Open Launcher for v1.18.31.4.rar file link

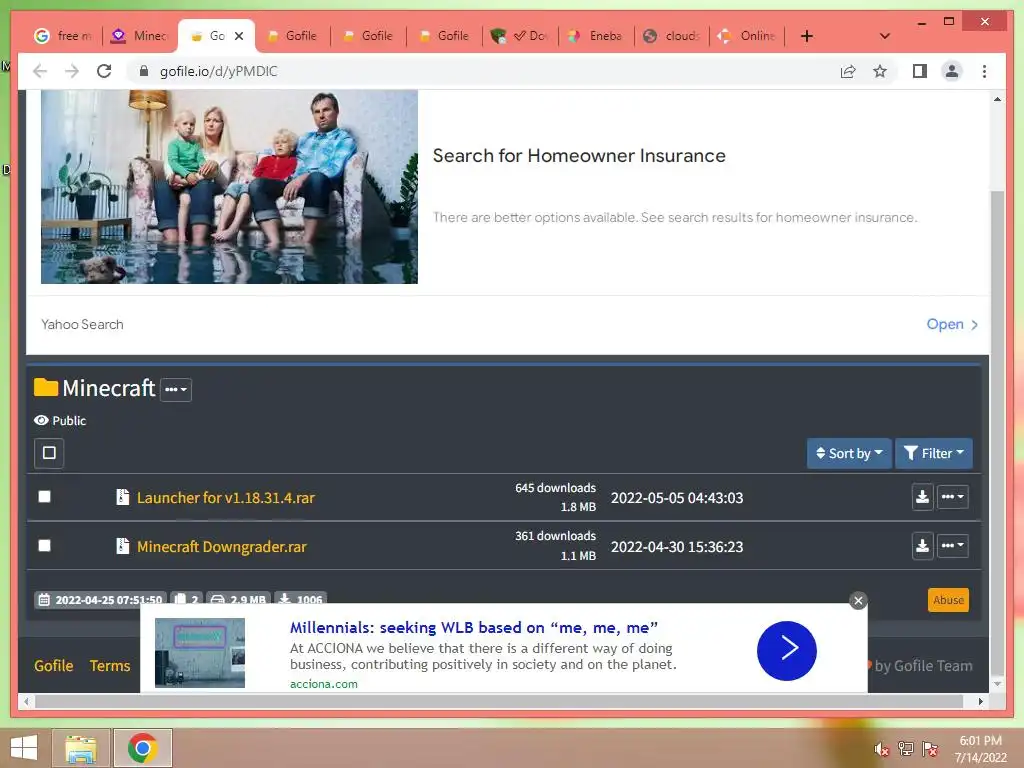225,498
